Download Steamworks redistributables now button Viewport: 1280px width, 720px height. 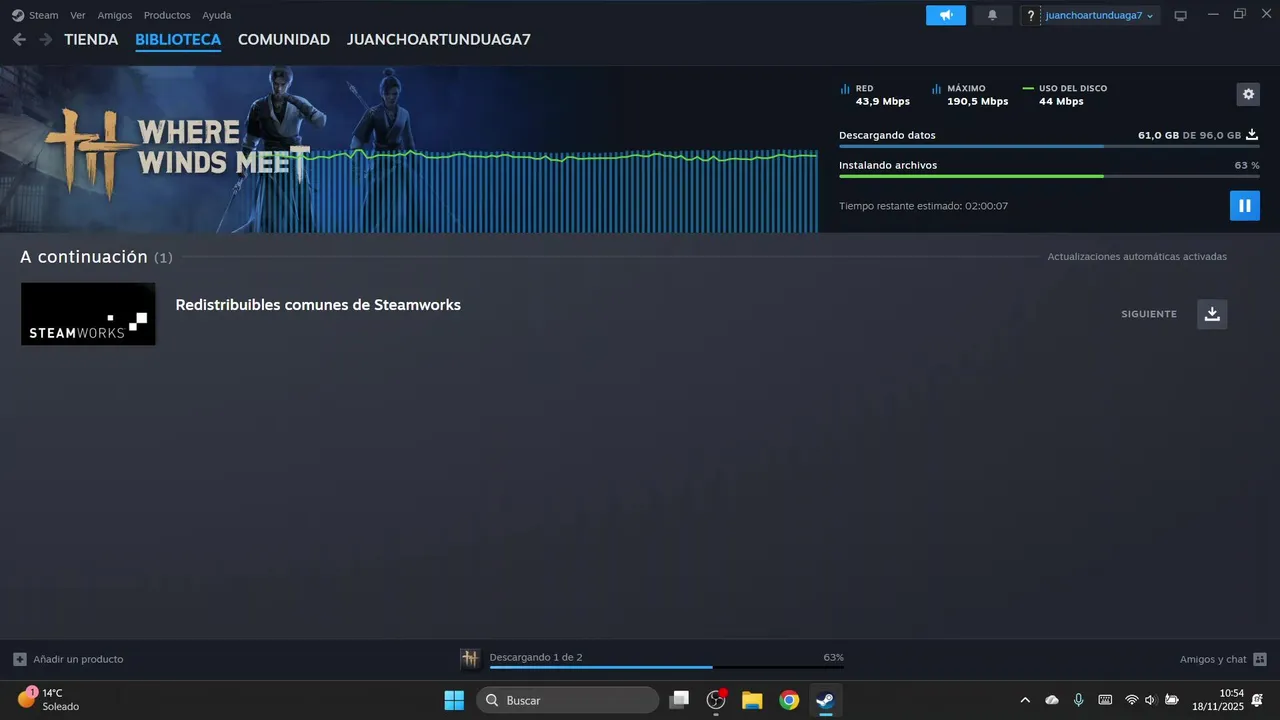1212,314
